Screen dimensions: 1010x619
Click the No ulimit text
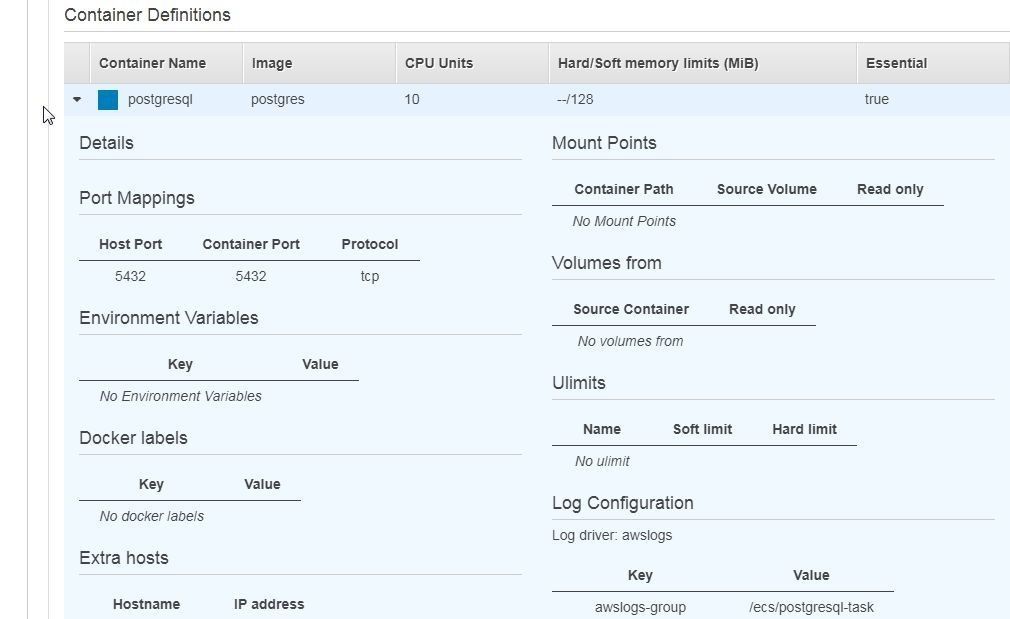tap(602, 461)
